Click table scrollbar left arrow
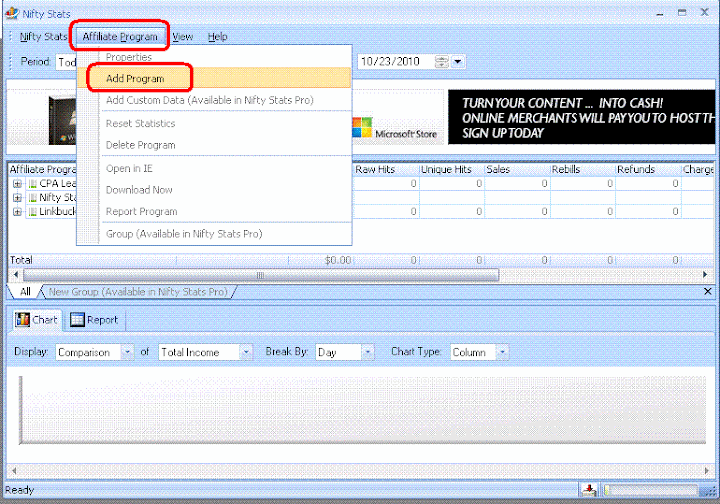The image size is (720, 504). pos(16,274)
